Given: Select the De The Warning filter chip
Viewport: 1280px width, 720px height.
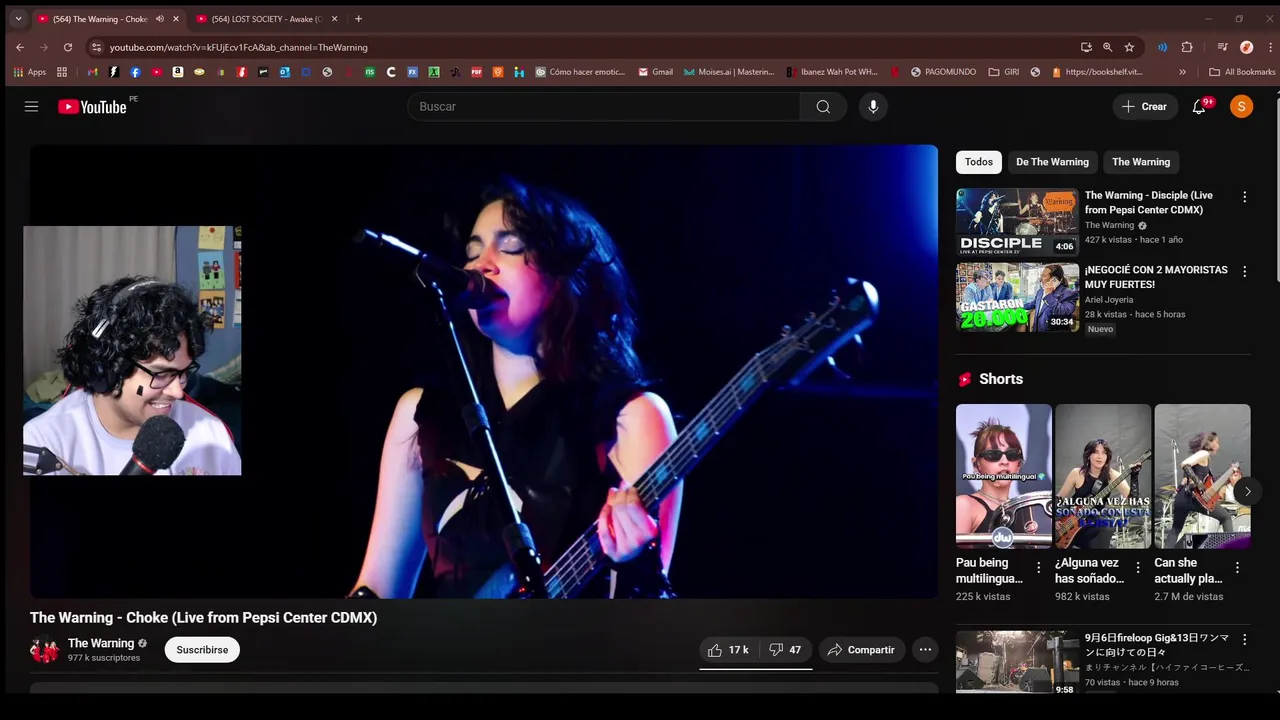Looking at the screenshot, I should 1052,162.
